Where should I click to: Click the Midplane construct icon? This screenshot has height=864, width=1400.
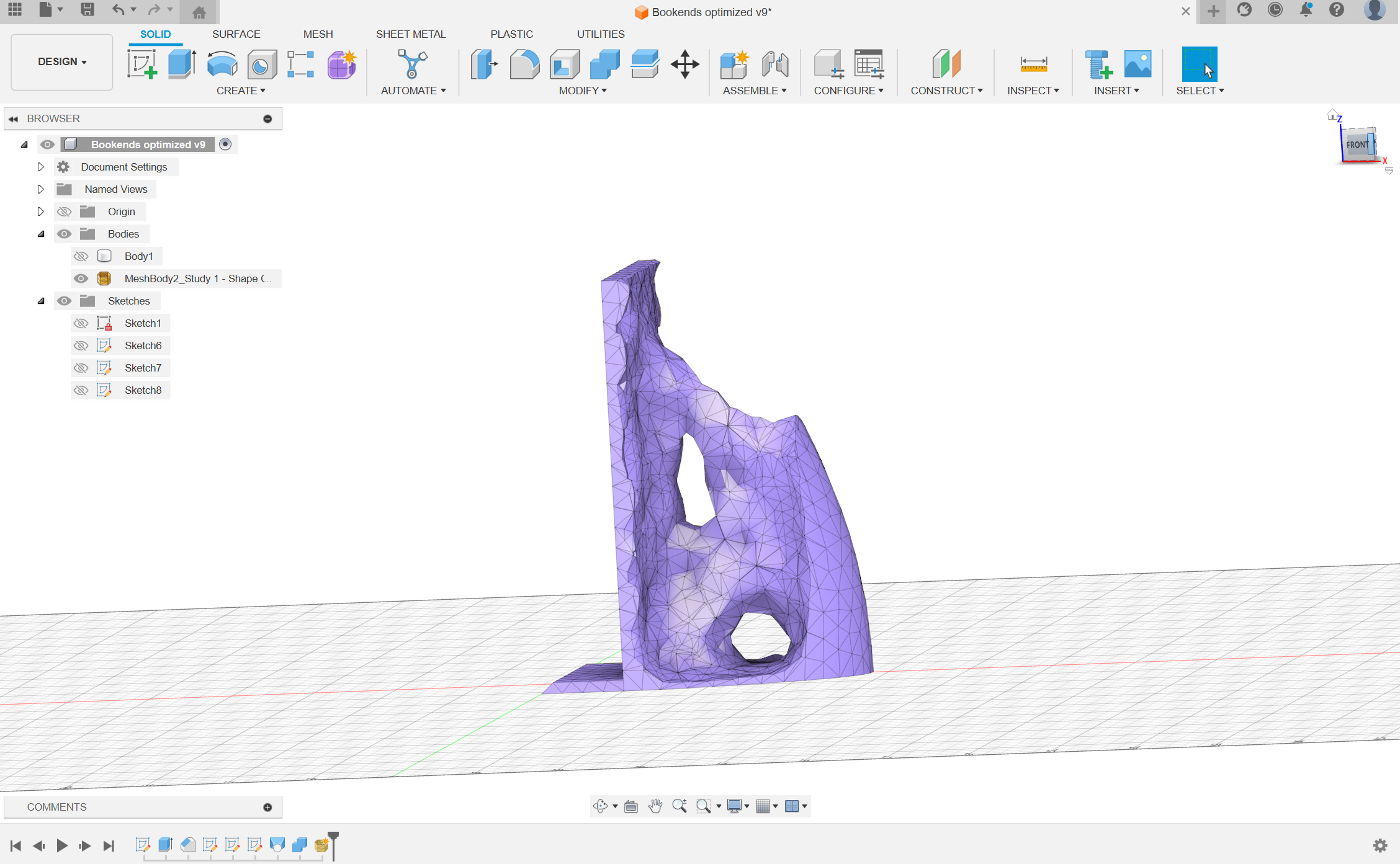(x=946, y=64)
